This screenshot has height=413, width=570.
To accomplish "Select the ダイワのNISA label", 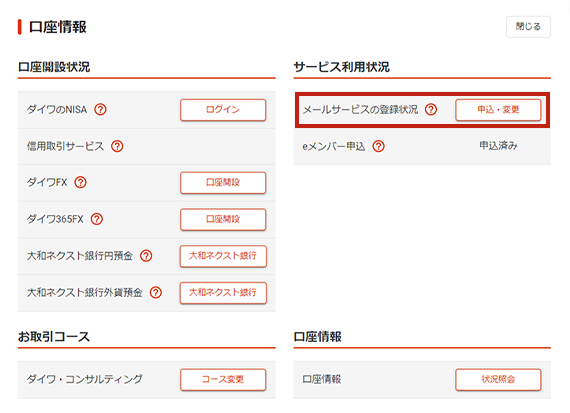I will [57, 109].
